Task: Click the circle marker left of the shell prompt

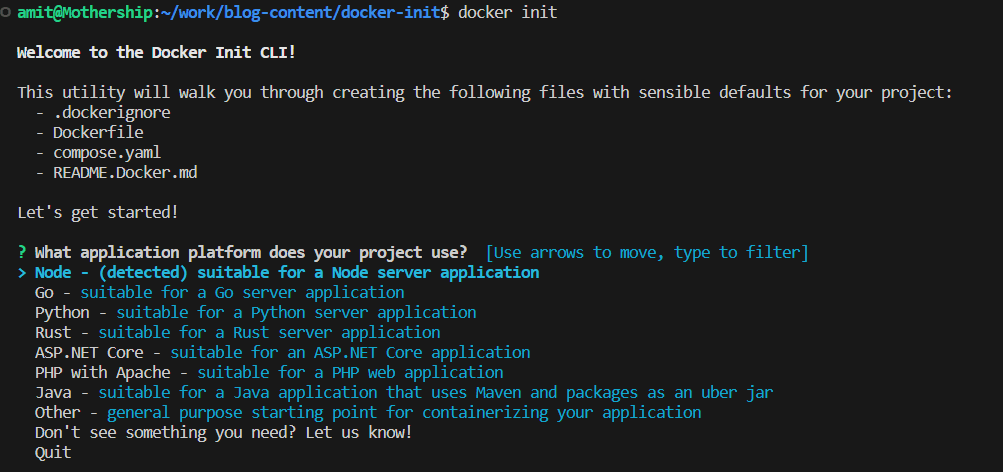Action: point(5,12)
